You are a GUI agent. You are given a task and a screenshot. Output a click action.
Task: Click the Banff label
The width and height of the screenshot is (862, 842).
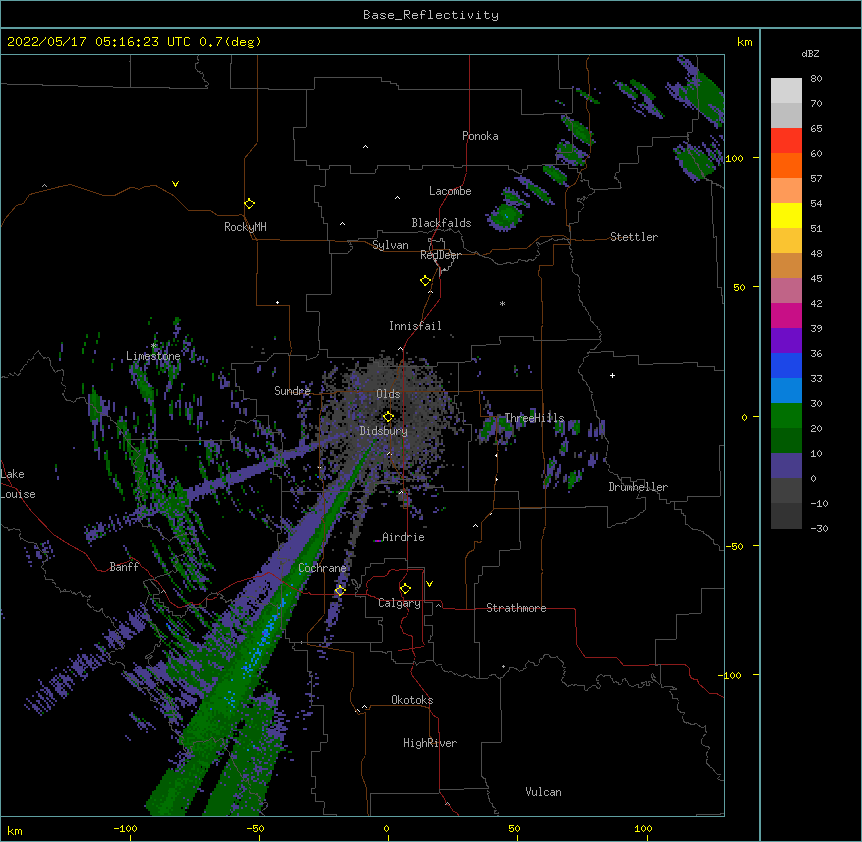(124, 567)
